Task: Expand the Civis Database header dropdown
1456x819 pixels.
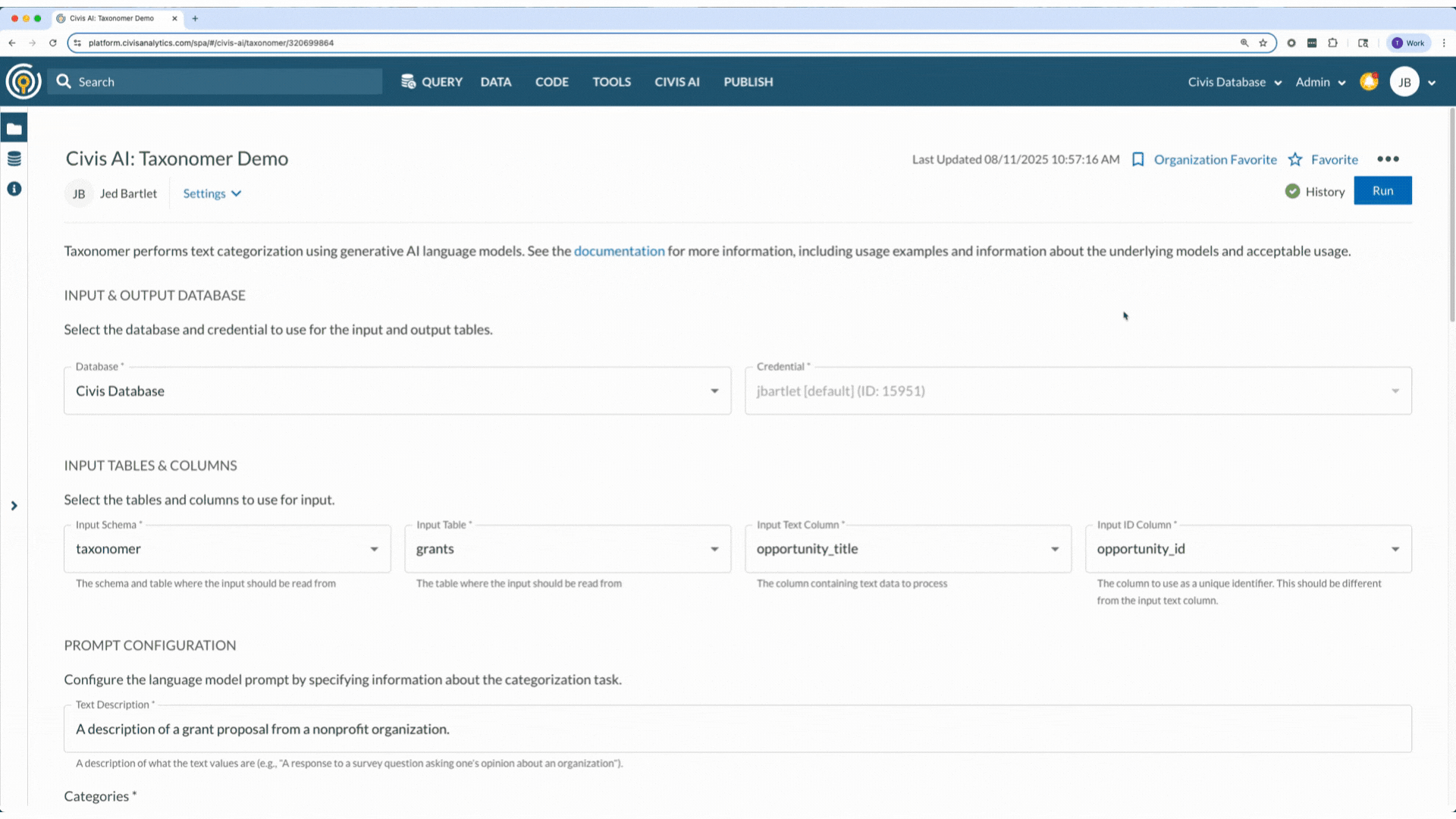Action: click(1235, 82)
